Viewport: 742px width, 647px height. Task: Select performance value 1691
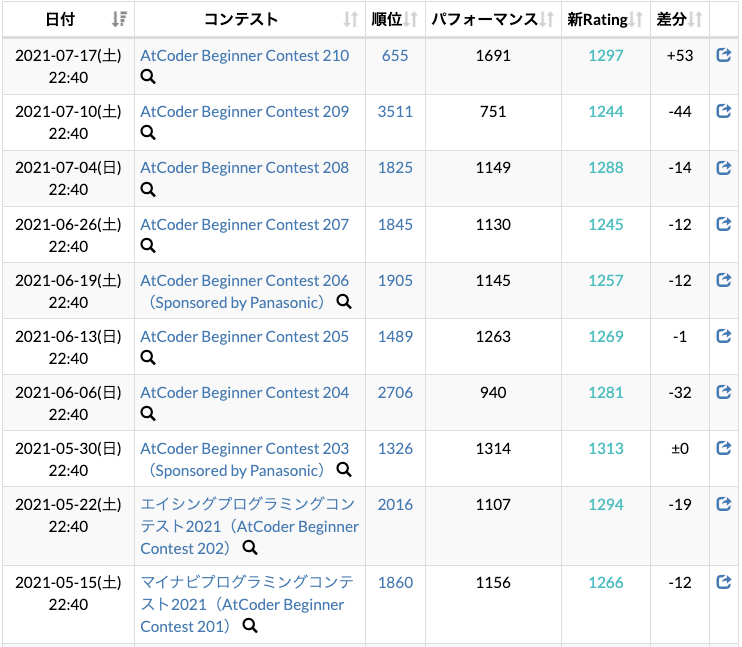tap(493, 56)
